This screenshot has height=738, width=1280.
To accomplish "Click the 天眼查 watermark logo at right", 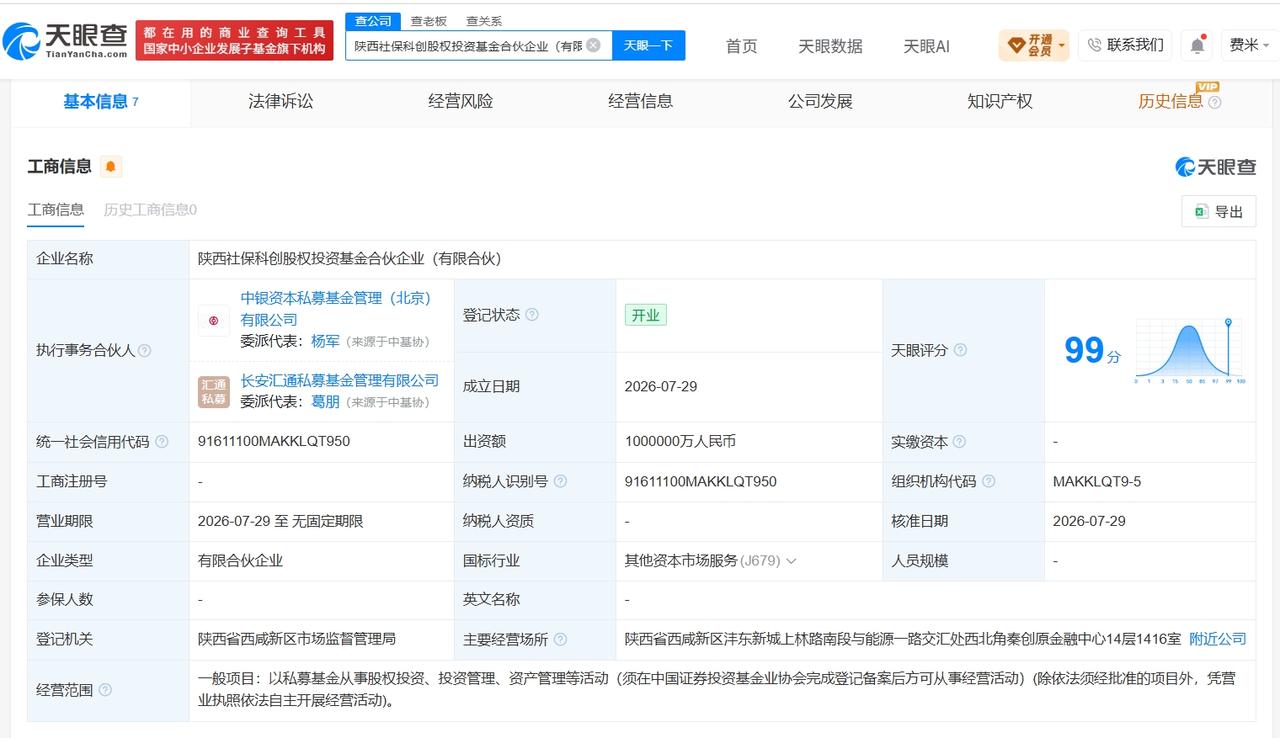I will tap(1215, 167).
